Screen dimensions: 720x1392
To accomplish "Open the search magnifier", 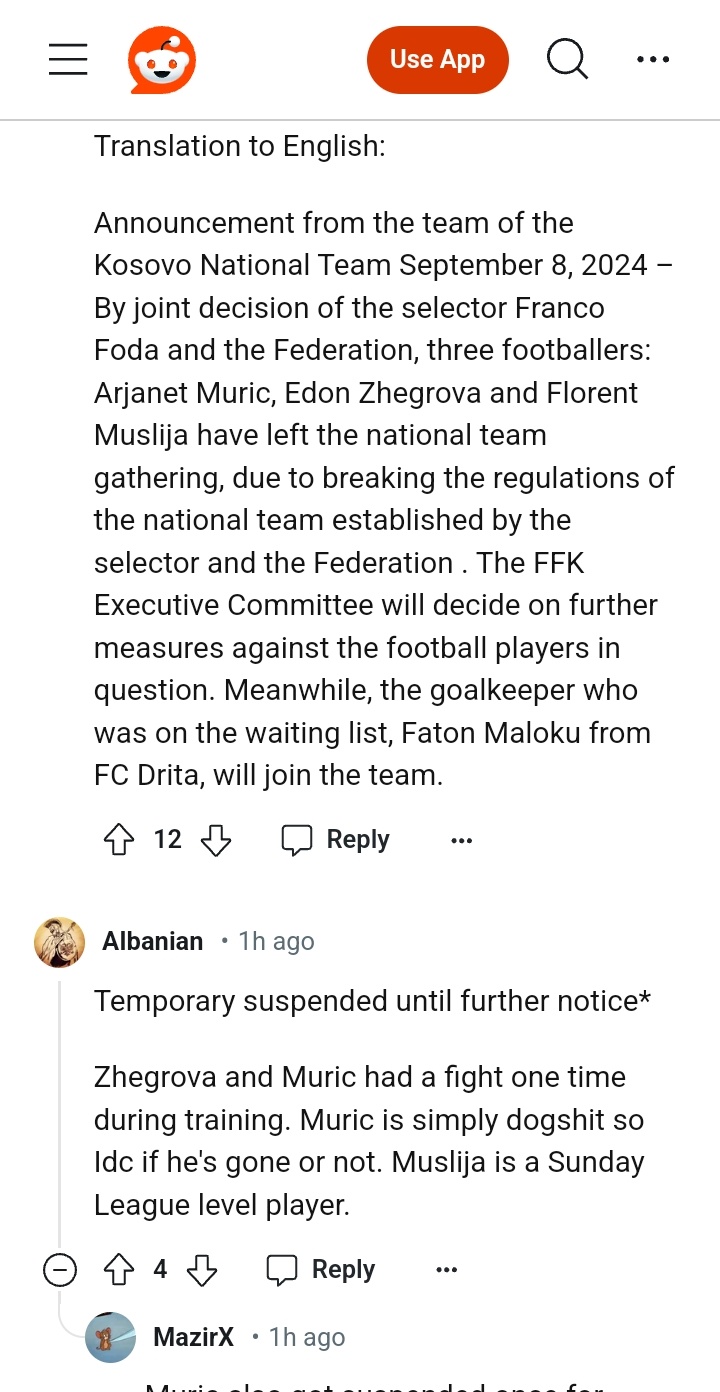I will 567,60.
